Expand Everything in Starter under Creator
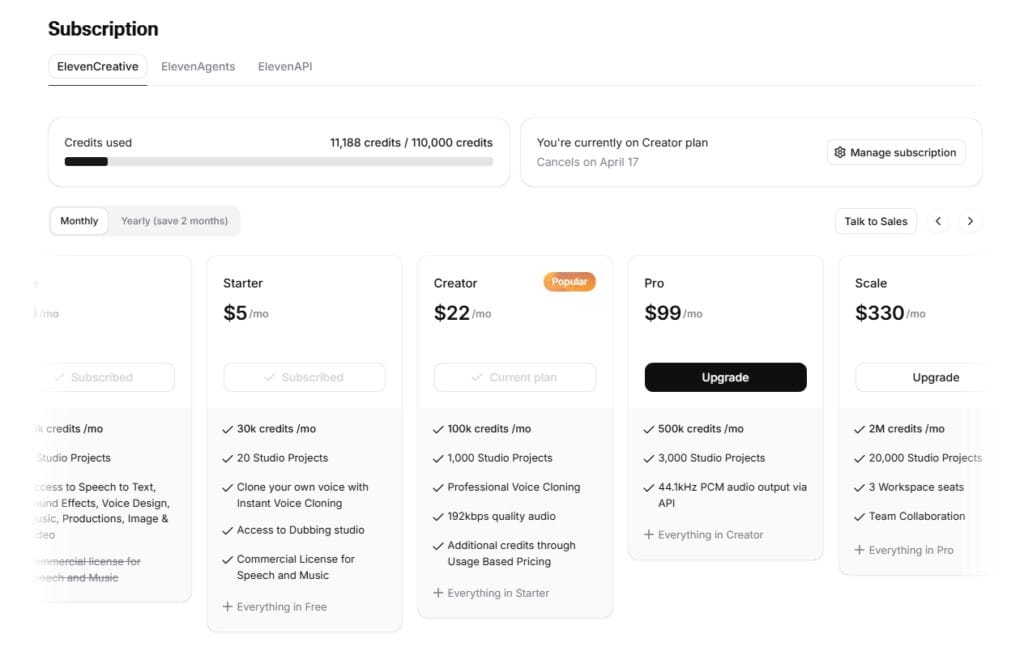1024x651 pixels. (491, 592)
